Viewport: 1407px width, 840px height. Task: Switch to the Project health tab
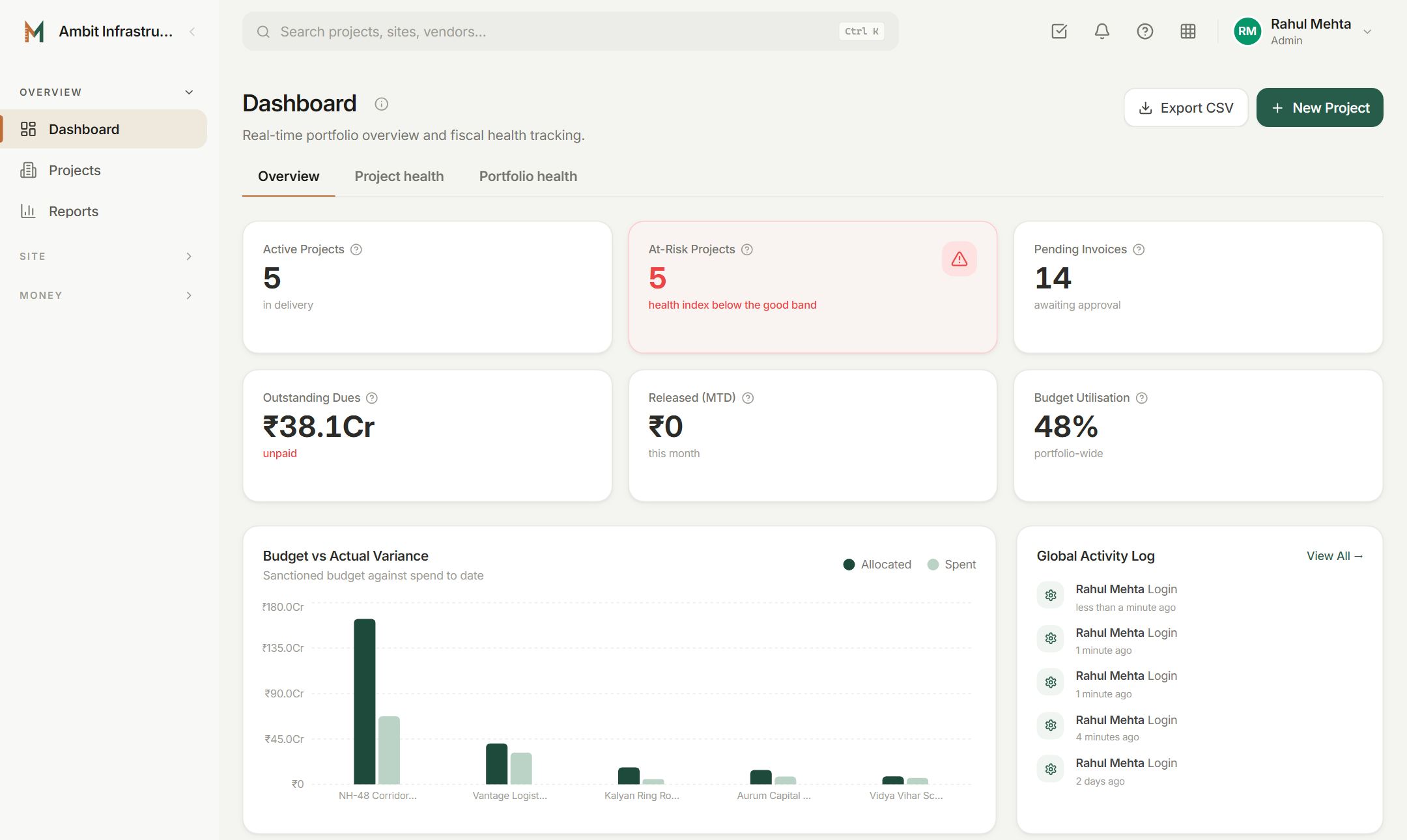coord(399,176)
